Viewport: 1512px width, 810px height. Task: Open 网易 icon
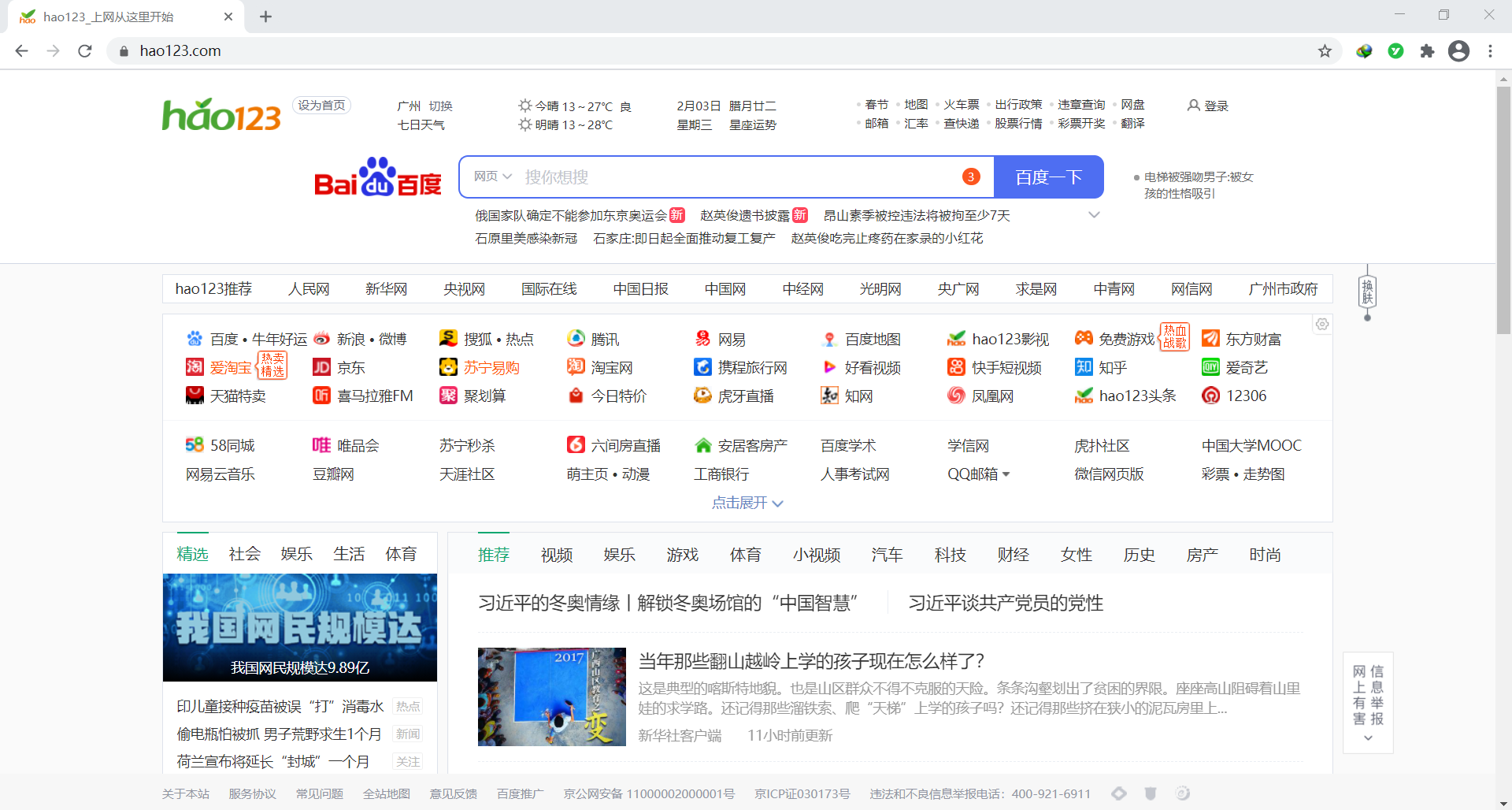tap(702, 339)
